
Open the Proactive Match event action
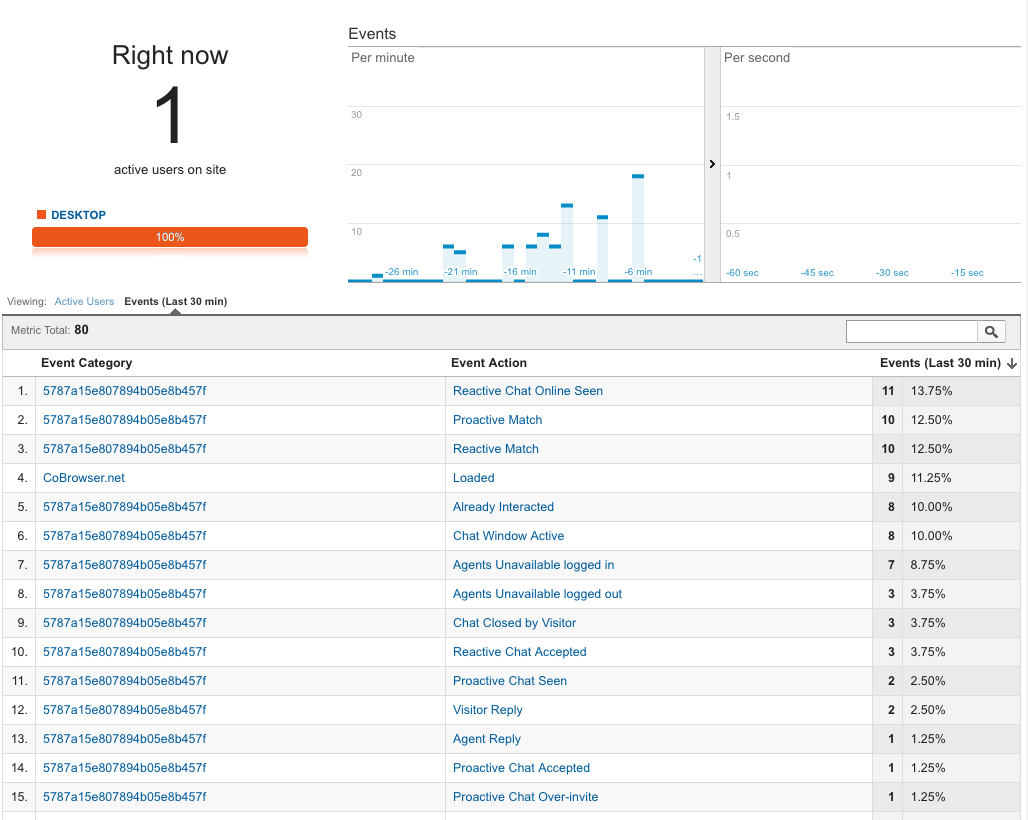[x=497, y=420]
